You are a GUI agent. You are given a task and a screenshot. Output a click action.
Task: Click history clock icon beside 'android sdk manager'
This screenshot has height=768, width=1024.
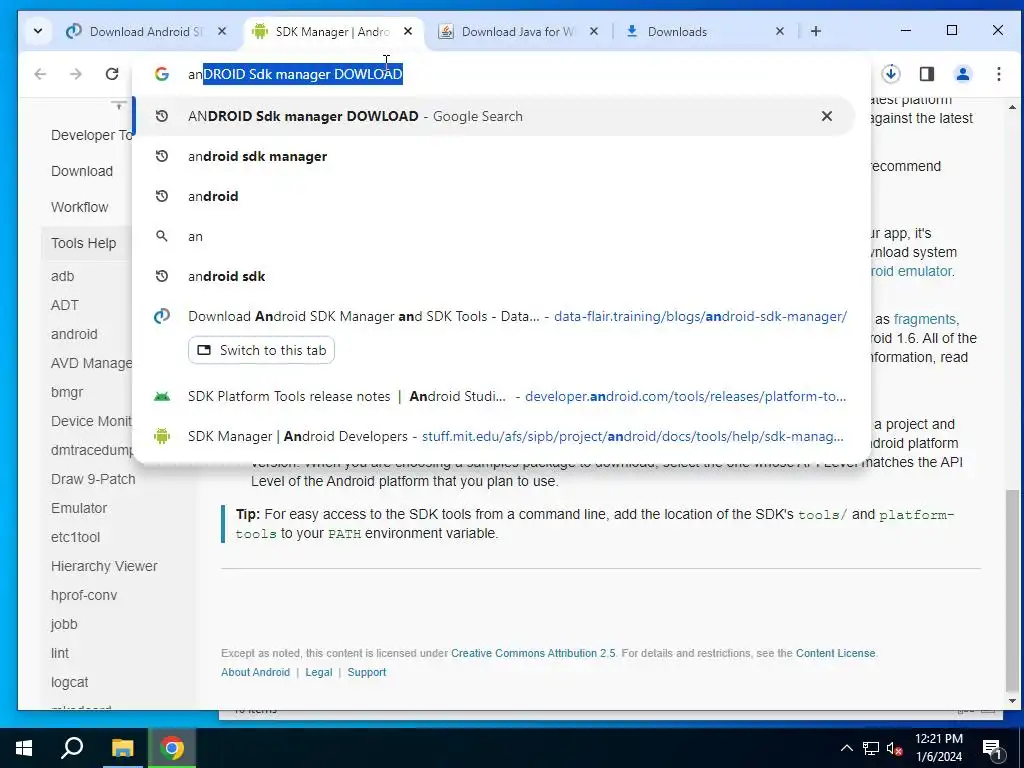click(x=161, y=156)
